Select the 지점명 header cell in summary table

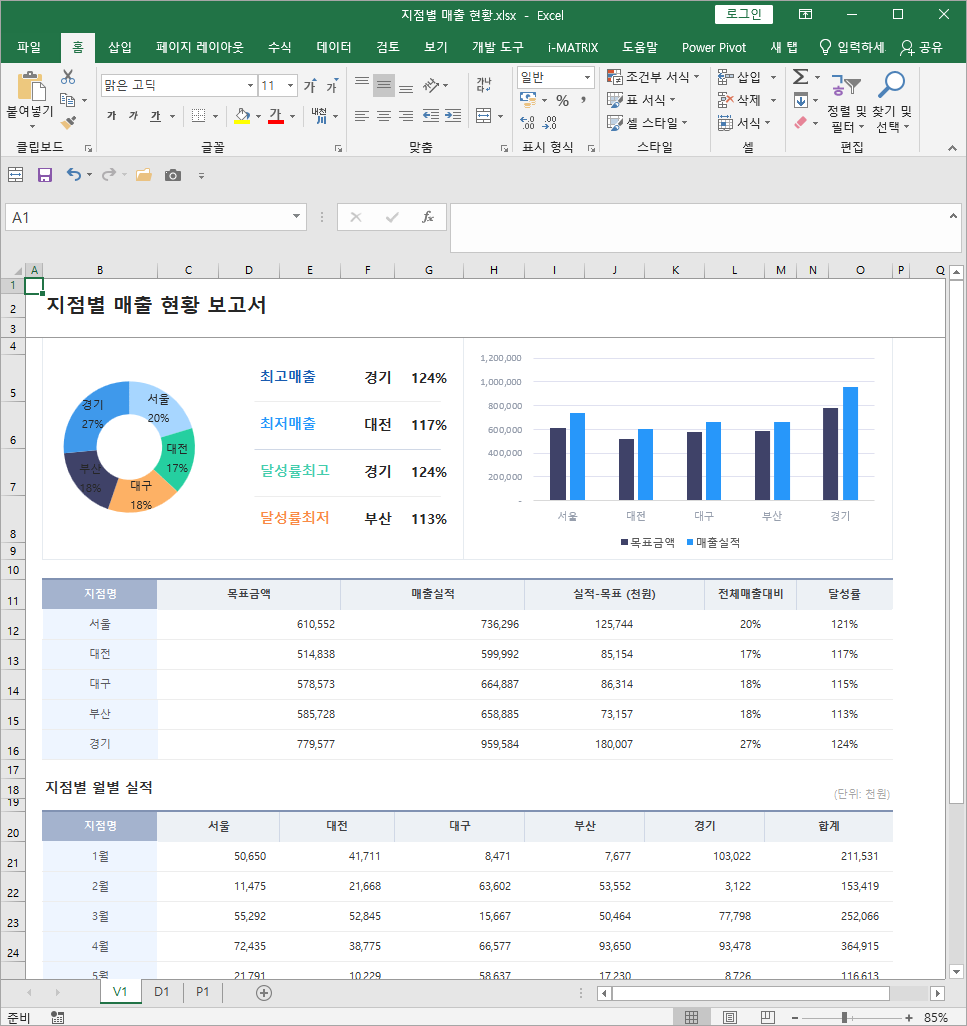(99, 594)
